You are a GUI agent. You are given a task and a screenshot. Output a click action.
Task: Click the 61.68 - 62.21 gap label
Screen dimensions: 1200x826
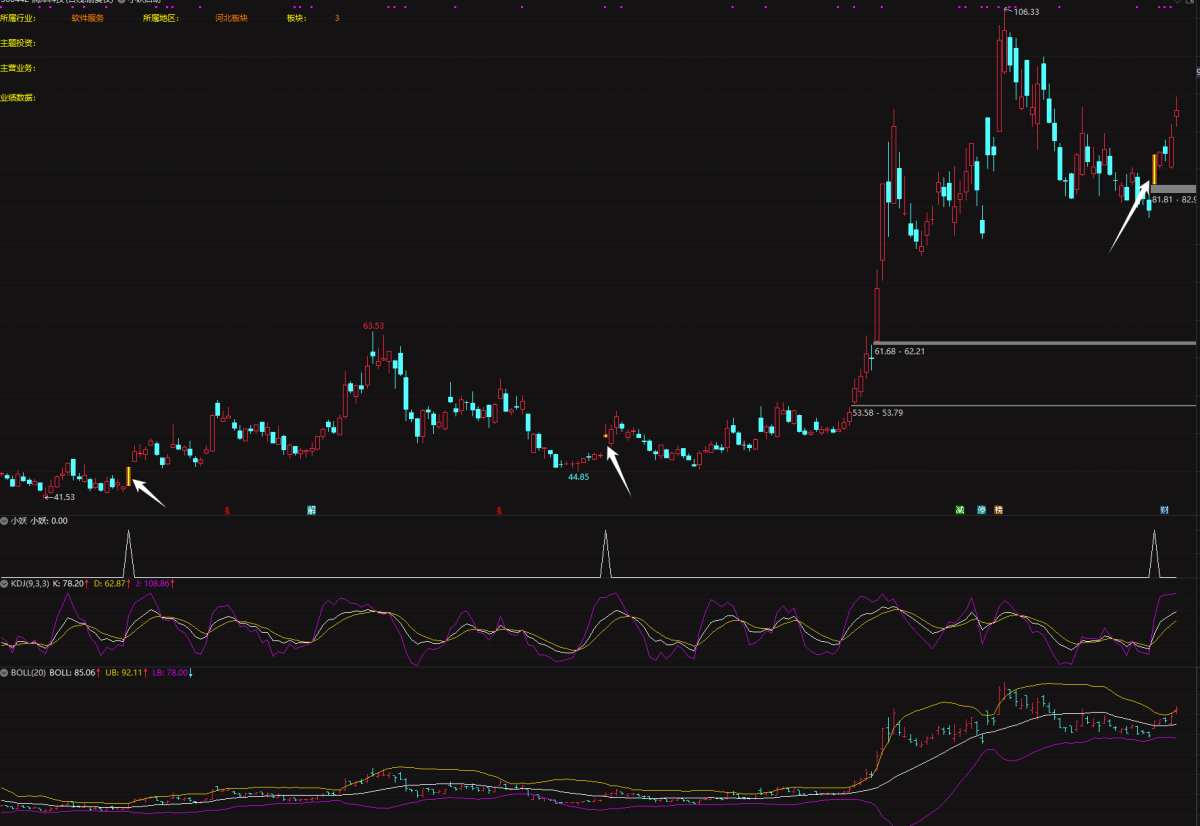(899, 351)
